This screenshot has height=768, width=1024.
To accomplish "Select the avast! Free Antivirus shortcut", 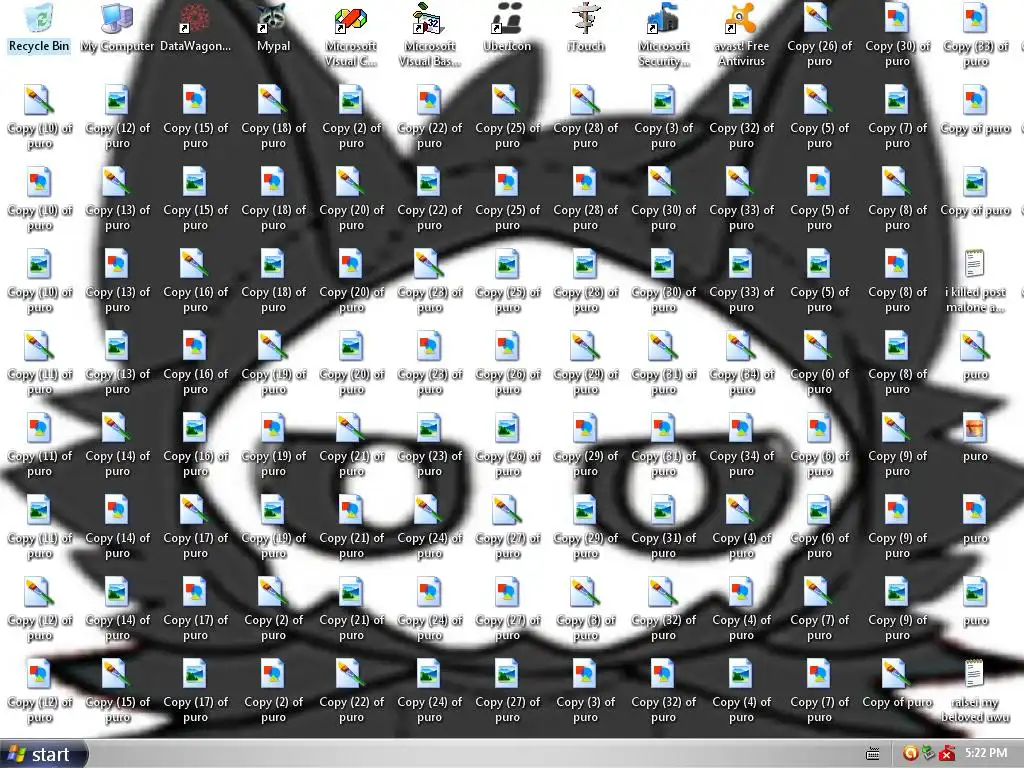I will [x=741, y=35].
